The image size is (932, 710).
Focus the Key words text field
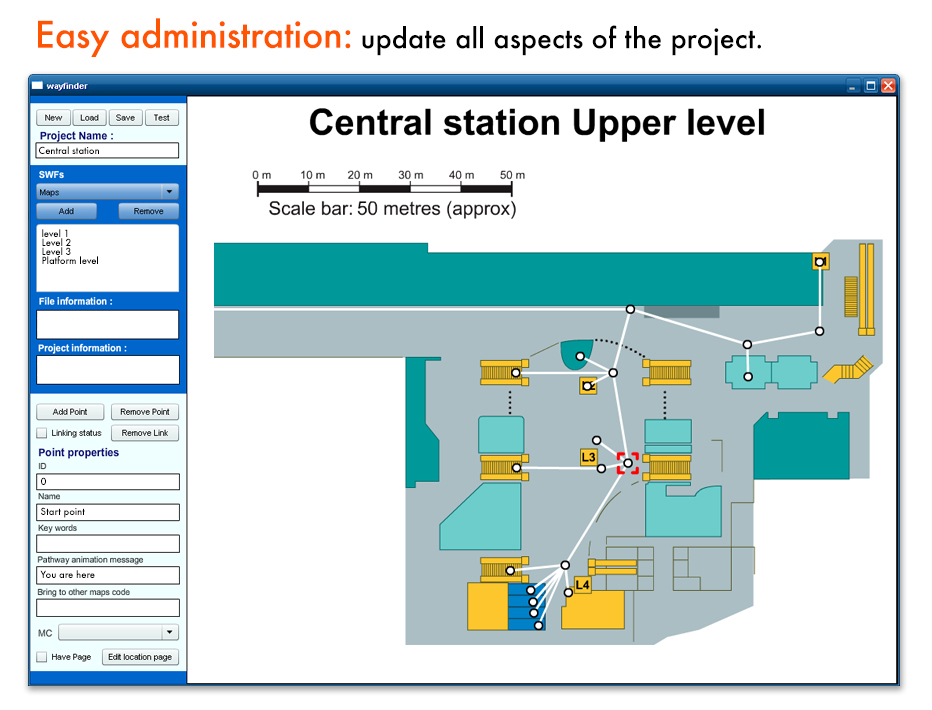(107, 543)
